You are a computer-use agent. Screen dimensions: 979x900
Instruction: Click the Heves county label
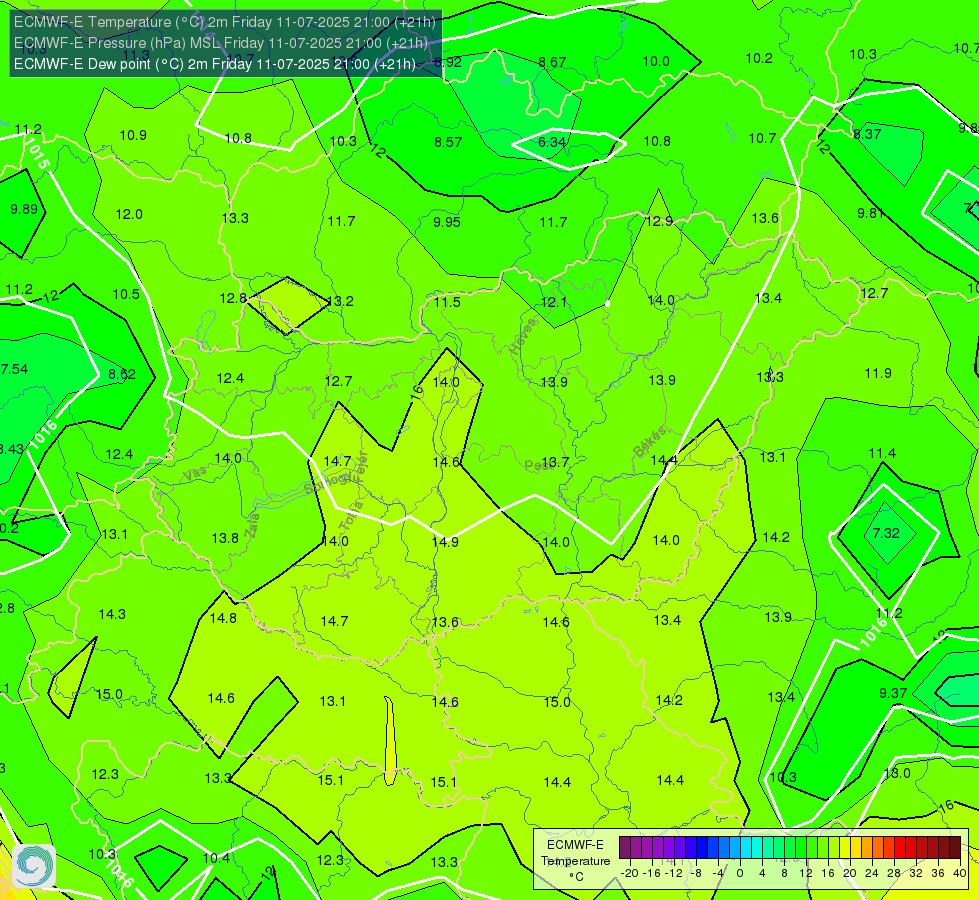coord(523,337)
